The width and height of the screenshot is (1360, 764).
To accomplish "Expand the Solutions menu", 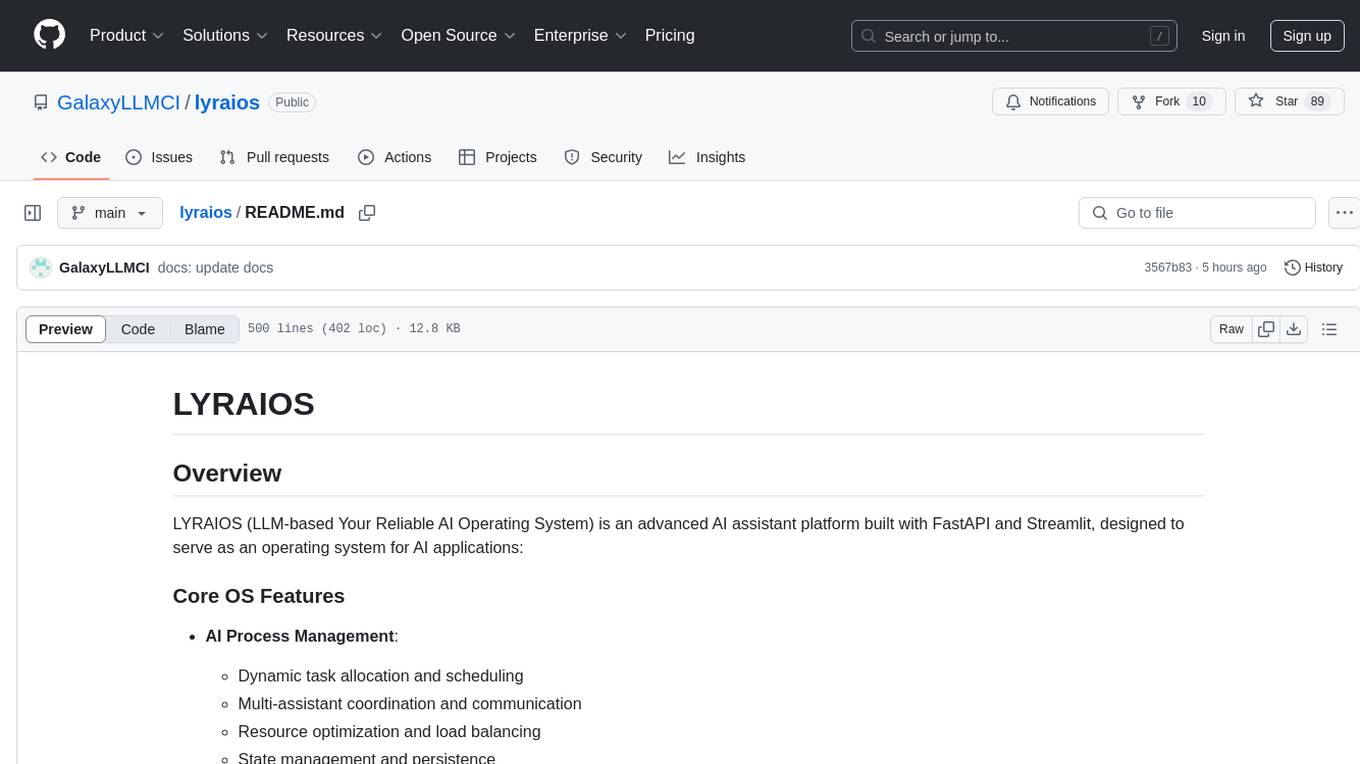I will click(x=226, y=35).
